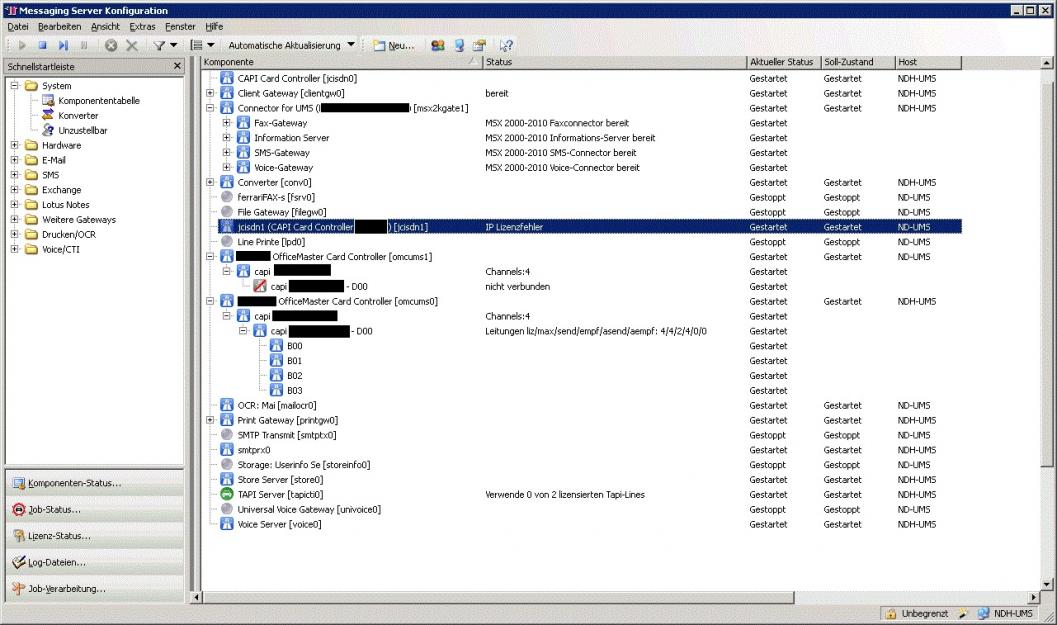This screenshot has height=625, width=1057.
Task: Sort by the Aktueller Status column header
Action: 781,62
